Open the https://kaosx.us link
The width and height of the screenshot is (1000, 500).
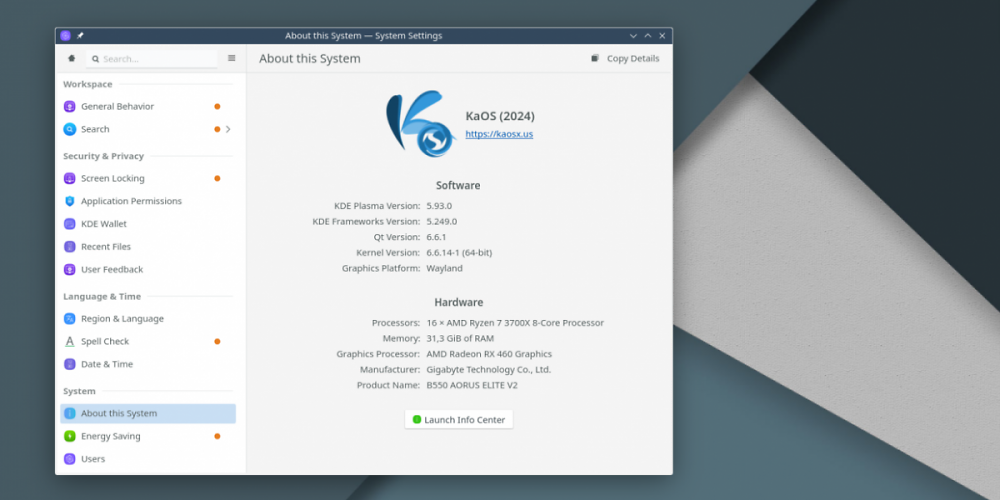(x=499, y=135)
